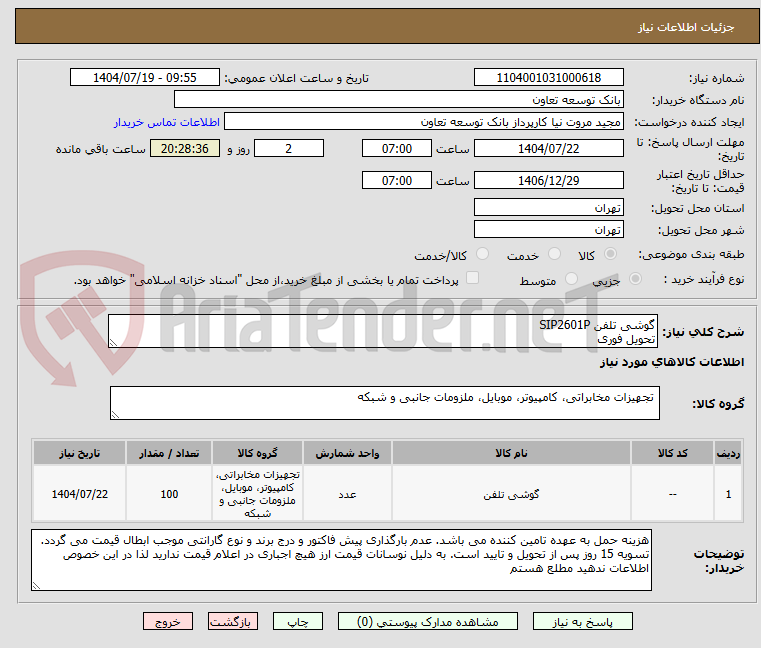The image size is (761, 648).
Task: Click the 'کد کالا' column header
Action: [672, 453]
